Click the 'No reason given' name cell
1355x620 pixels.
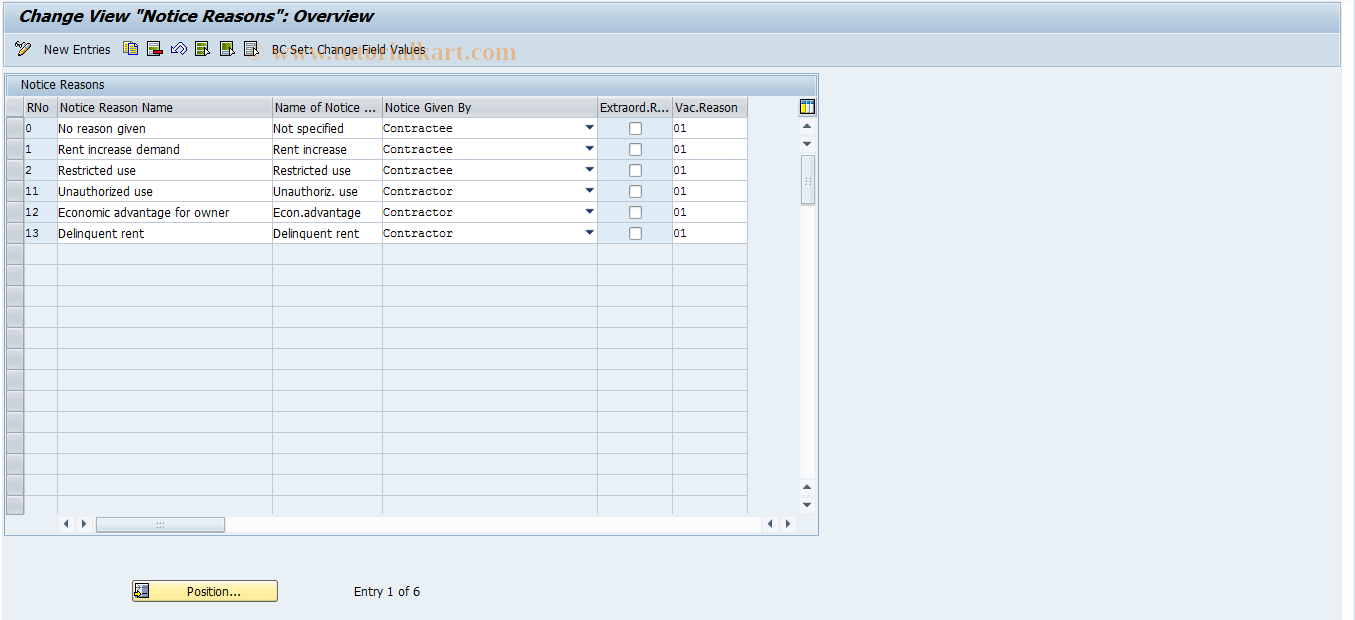(164, 128)
